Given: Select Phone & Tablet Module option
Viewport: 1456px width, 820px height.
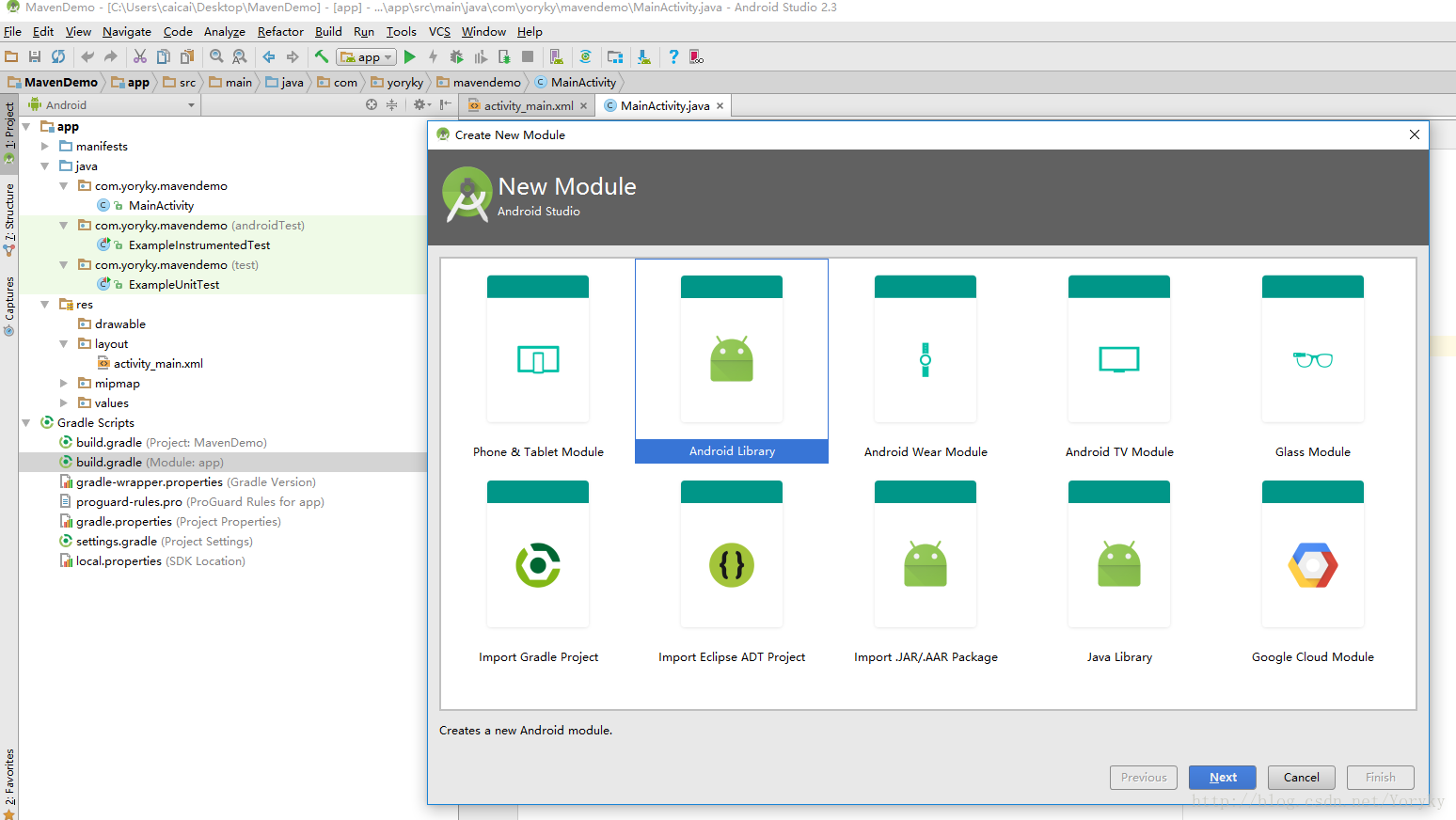Looking at the screenshot, I should click(538, 361).
